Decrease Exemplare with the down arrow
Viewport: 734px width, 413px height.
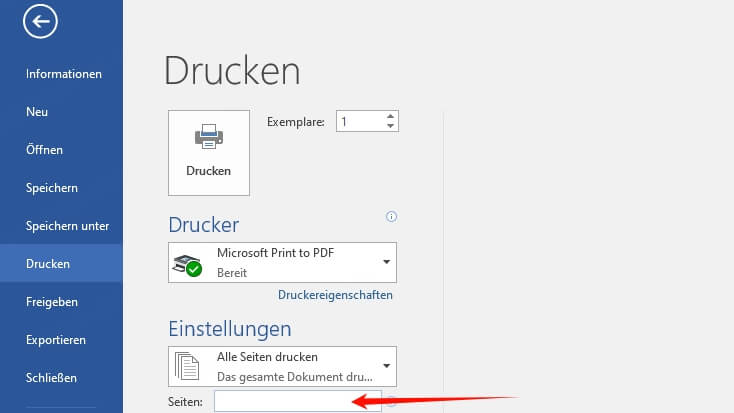click(x=390, y=126)
